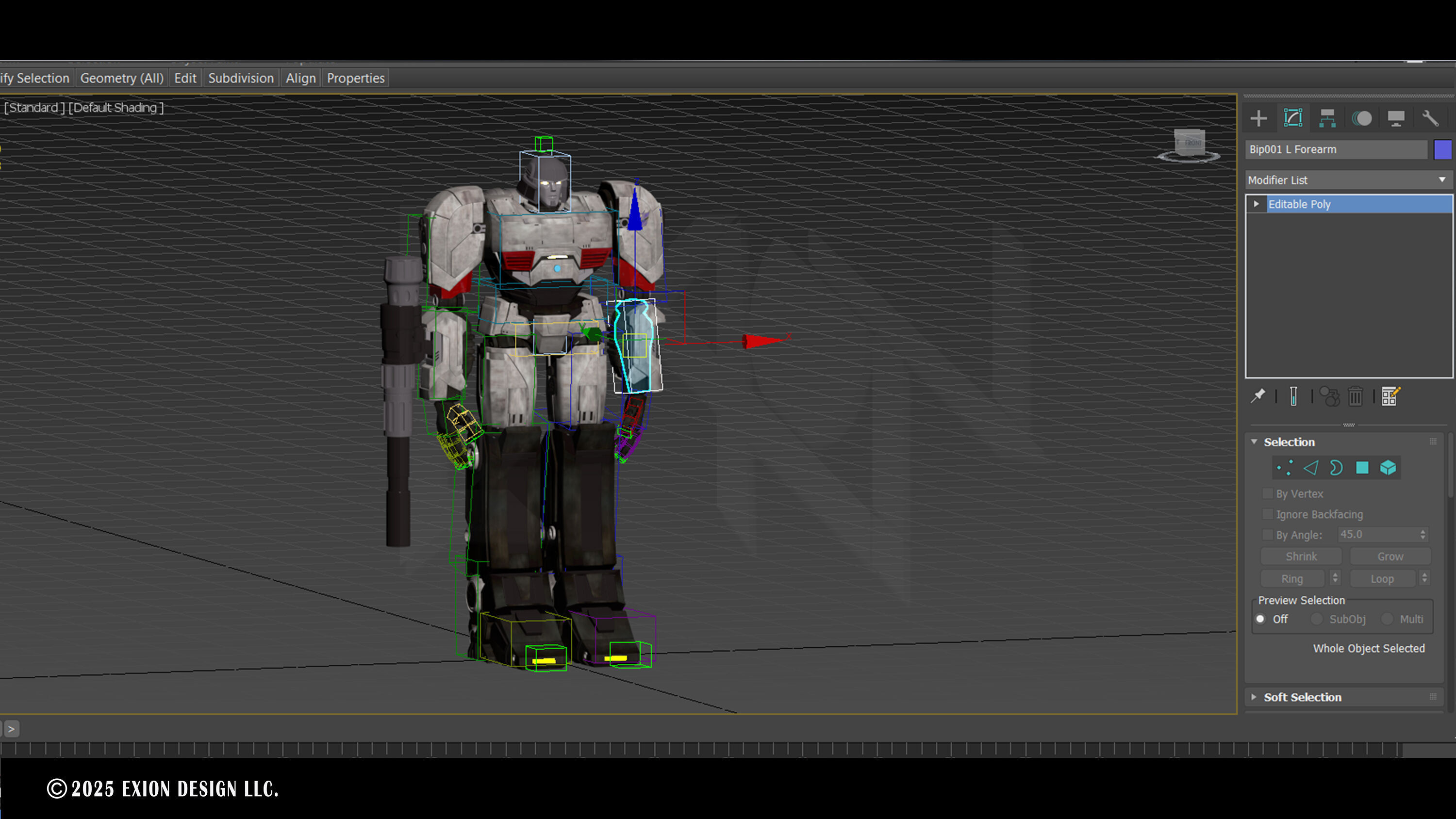The width and height of the screenshot is (1456, 819).
Task: Open the Utilities wrench panel tab
Action: click(x=1430, y=118)
